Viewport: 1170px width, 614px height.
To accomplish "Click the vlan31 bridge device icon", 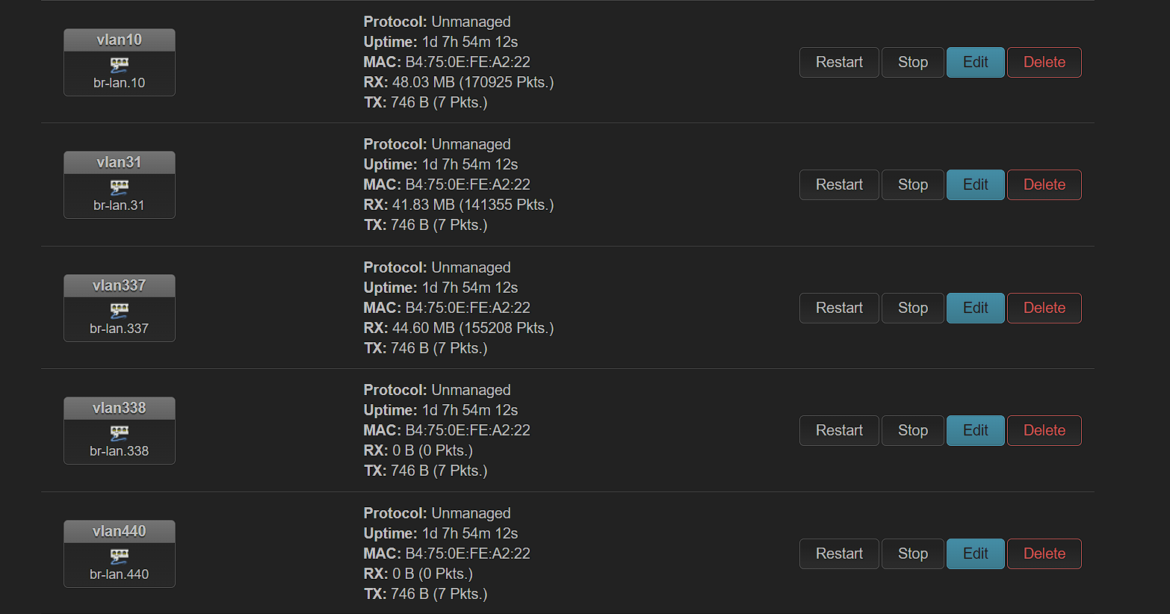I will [119, 187].
